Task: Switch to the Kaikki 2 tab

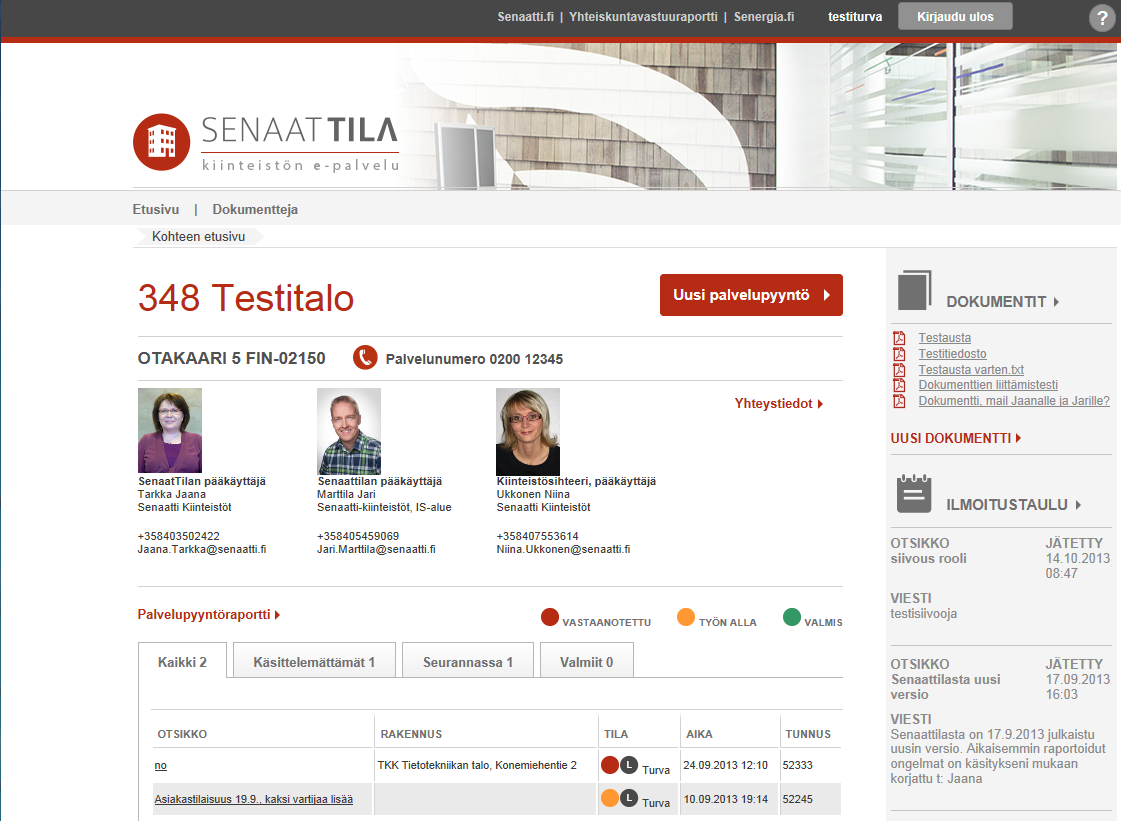Action: pos(182,662)
